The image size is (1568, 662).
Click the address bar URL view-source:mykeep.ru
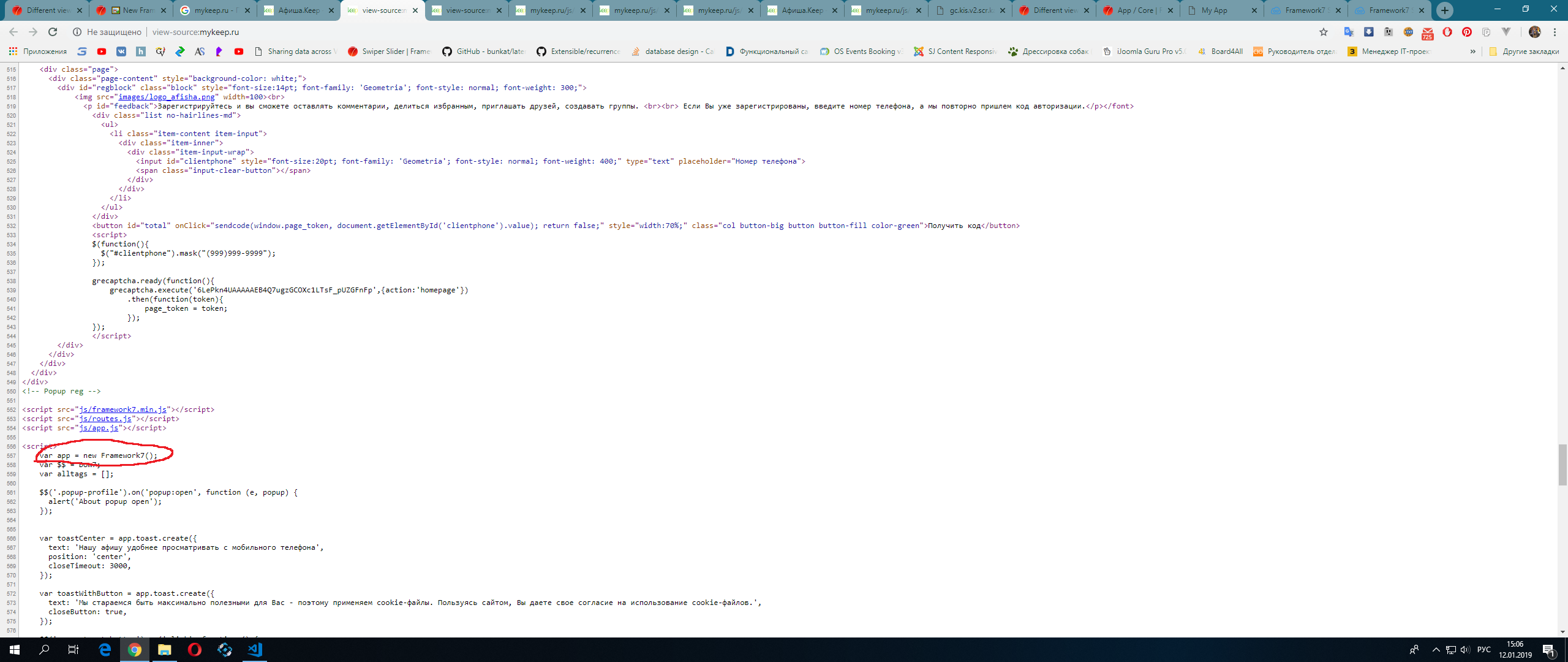click(x=196, y=32)
